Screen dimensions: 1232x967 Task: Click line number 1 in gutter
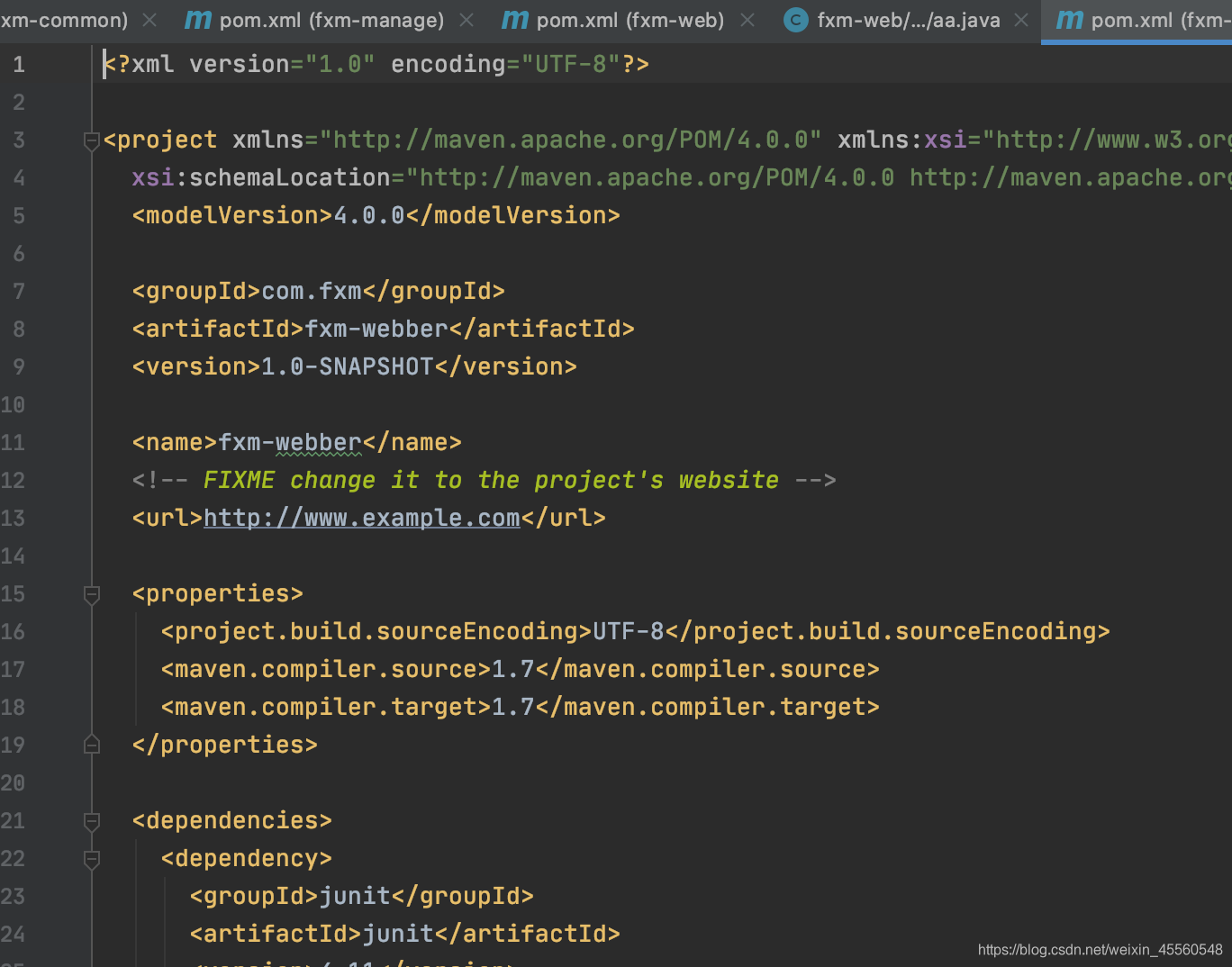click(19, 64)
